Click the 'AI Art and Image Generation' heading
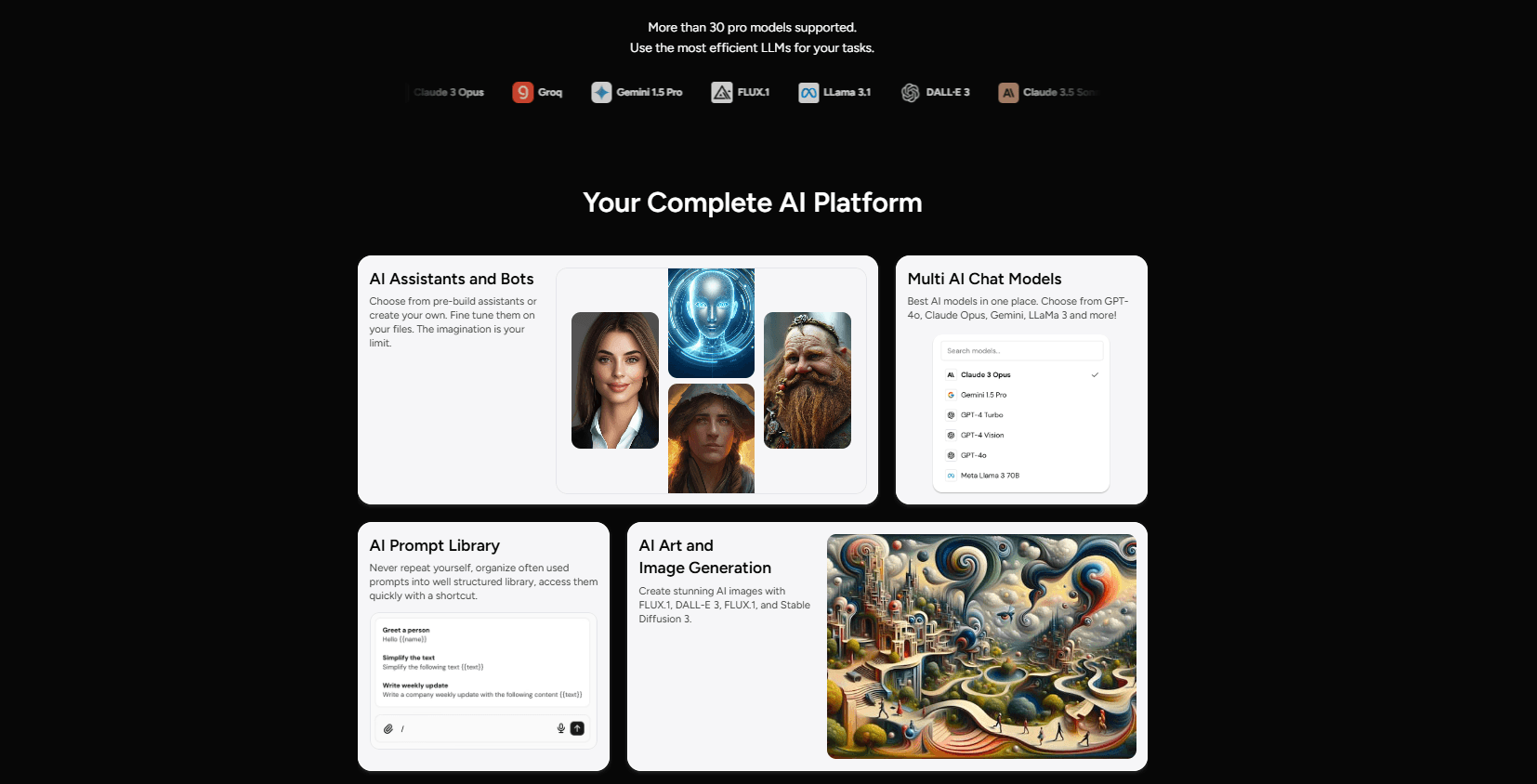The width and height of the screenshot is (1537, 784). point(705,556)
